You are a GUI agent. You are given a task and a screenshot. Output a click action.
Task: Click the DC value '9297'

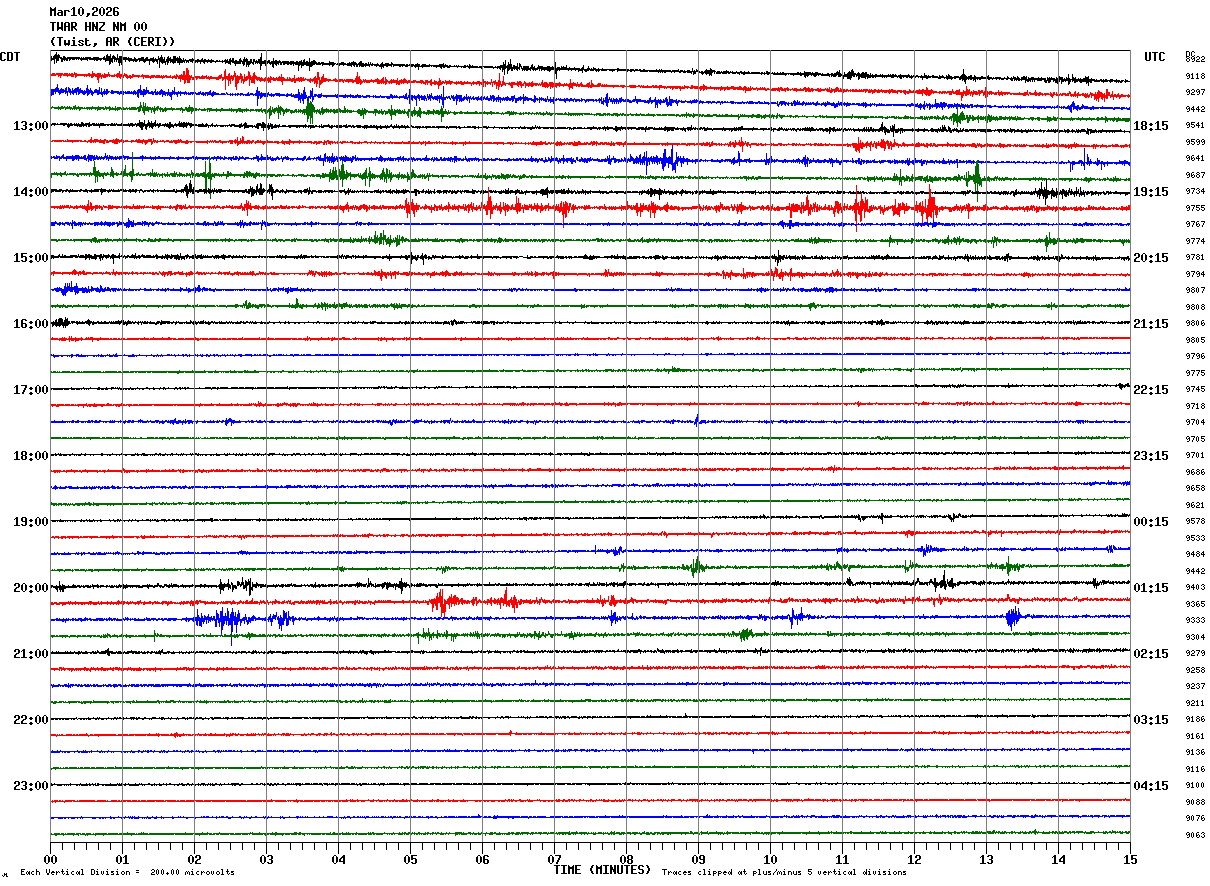click(1195, 93)
